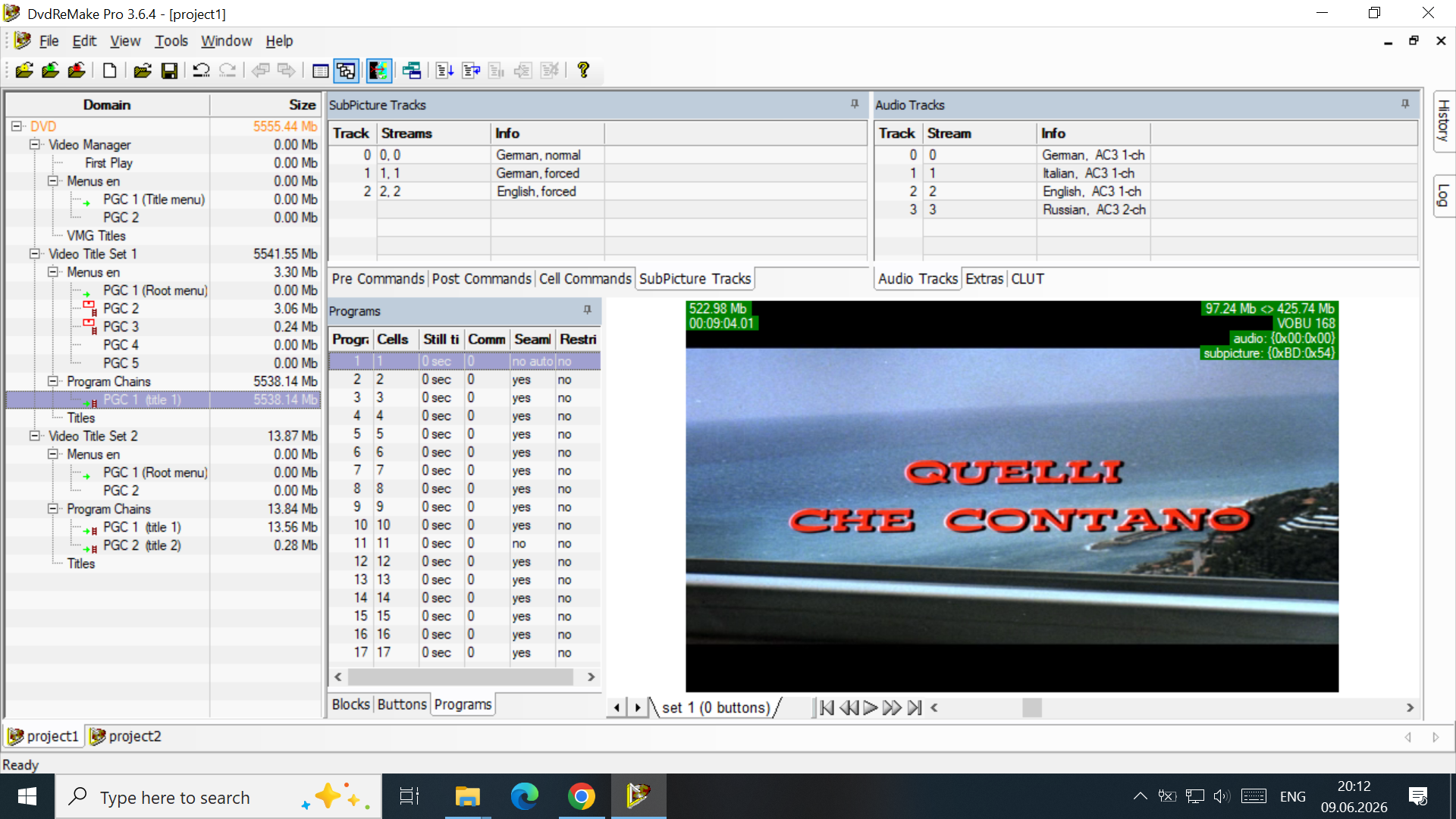Viewport: 1456px width, 819px height.
Task: Open the project2 document tab
Action: pos(125,736)
